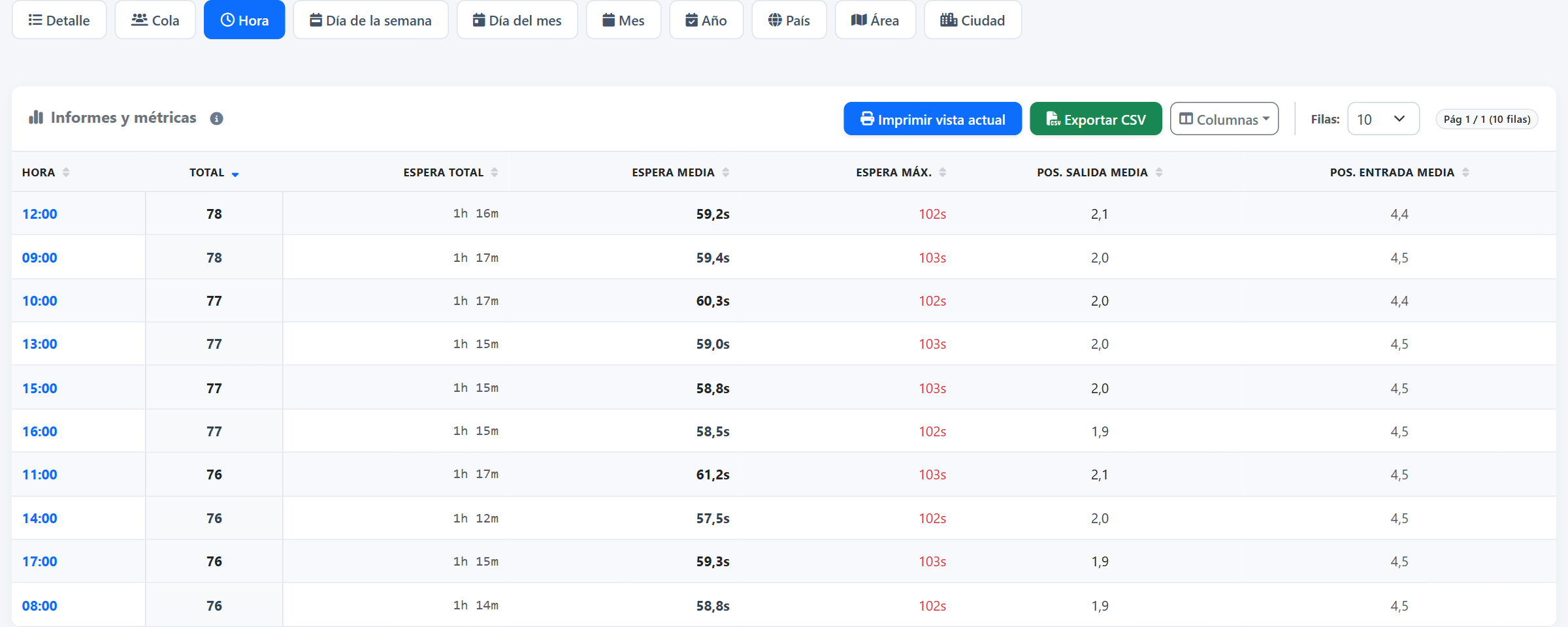Open the 12:00 hour link
The width and height of the screenshot is (1568, 627).
[x=40, y=214]
